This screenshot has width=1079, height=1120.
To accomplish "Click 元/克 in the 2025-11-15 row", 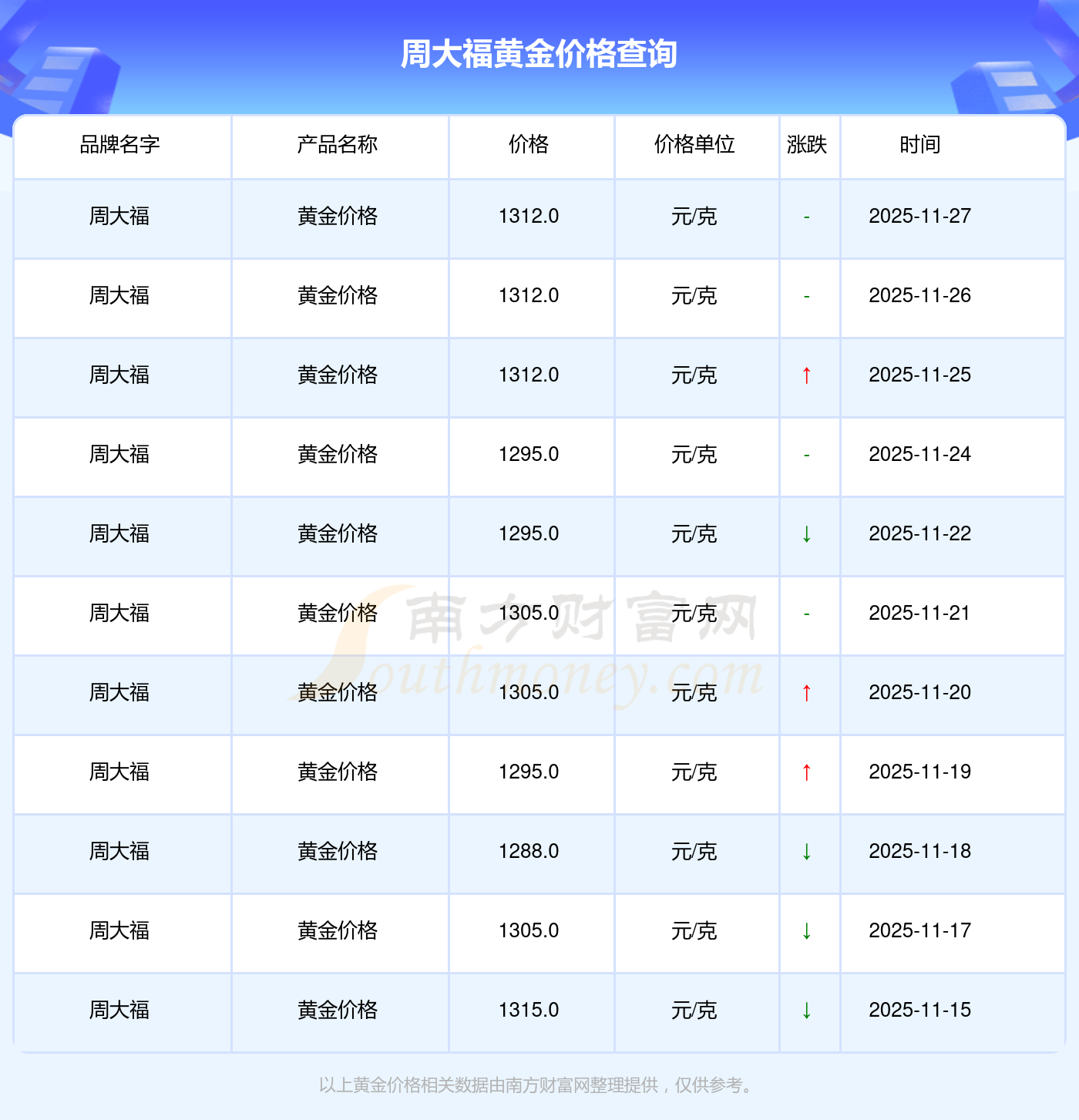I will (x=694, y=1011).
